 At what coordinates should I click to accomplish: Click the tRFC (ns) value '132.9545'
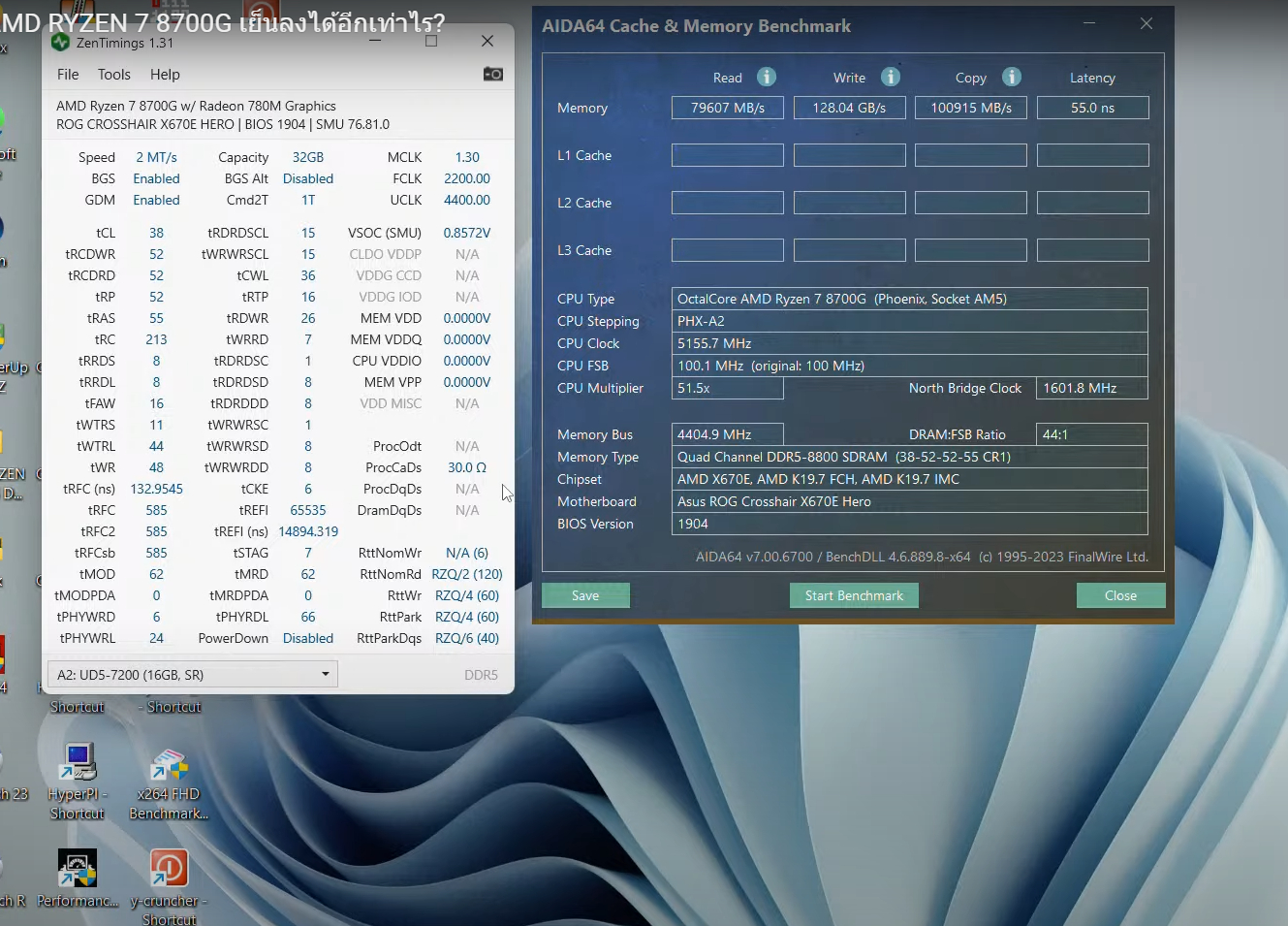point(156,489)
